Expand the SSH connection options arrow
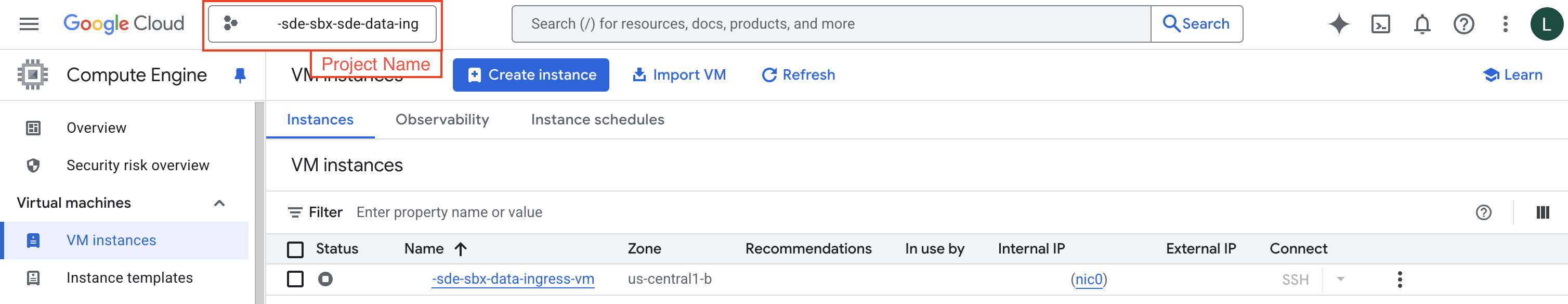Screen dimensions: 1568x304 pyautogui.click(x=1340, y=279)
